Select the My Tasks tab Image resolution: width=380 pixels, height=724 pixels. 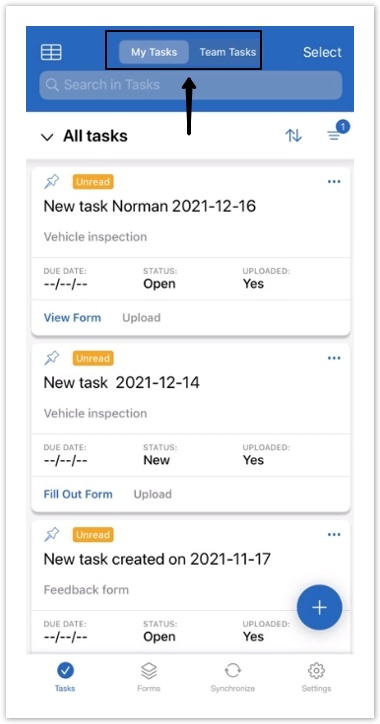coord(154,52)
